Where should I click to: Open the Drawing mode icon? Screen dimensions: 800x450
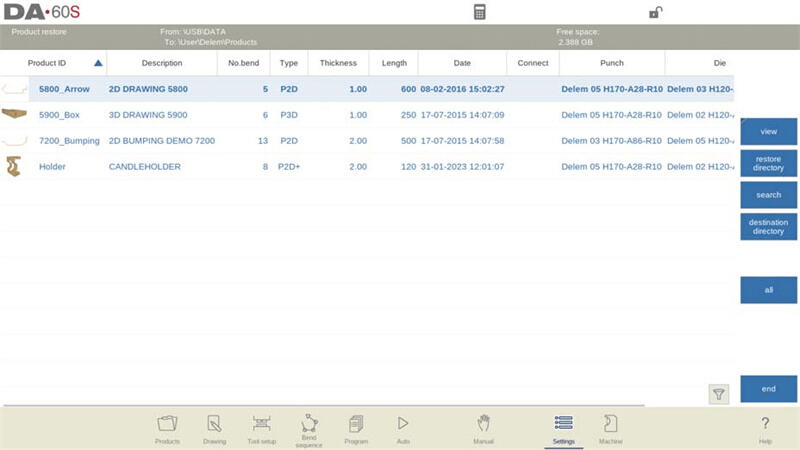click(x=214, y=427)
